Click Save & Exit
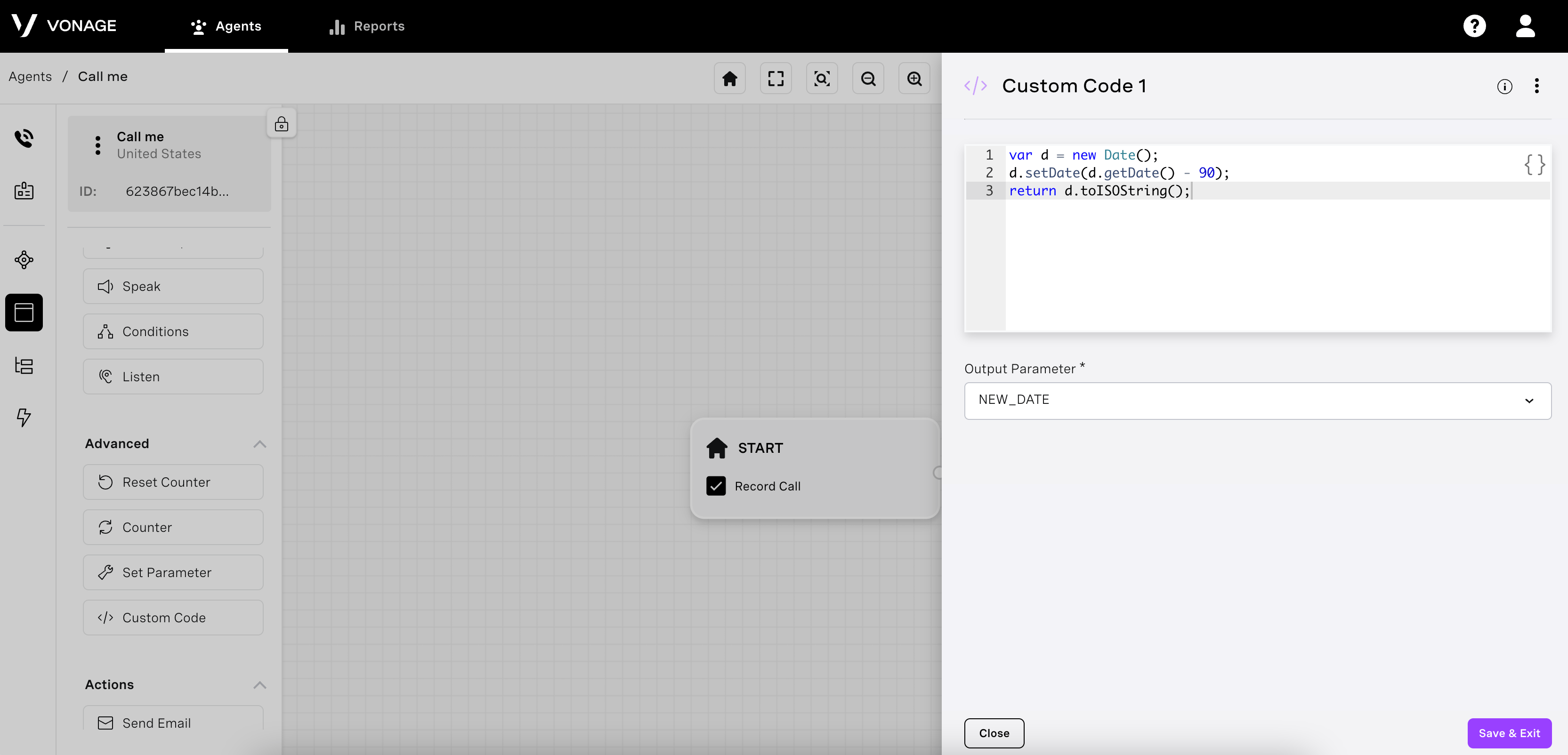1568x755 pixels. coord(1509,733)
